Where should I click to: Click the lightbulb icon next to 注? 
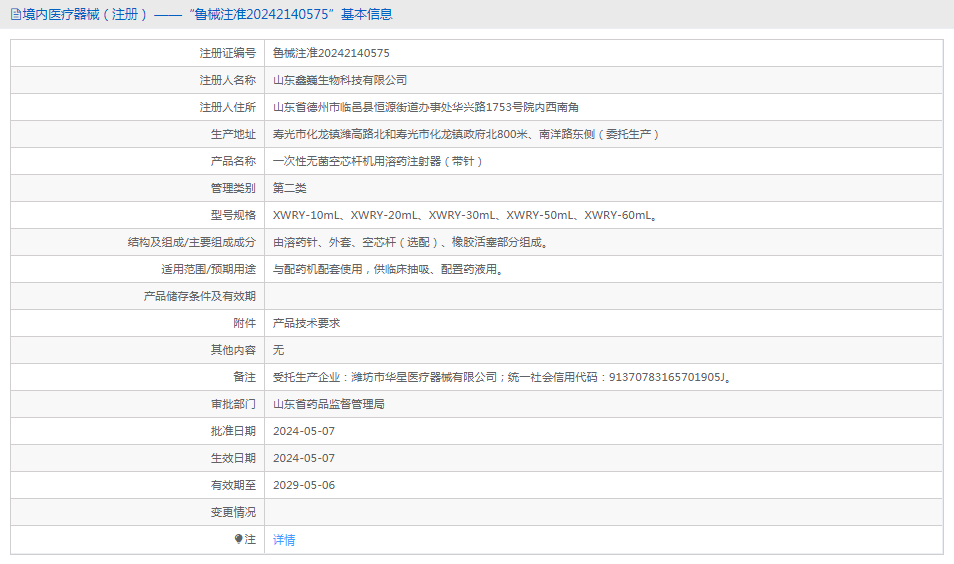[238, 538]
